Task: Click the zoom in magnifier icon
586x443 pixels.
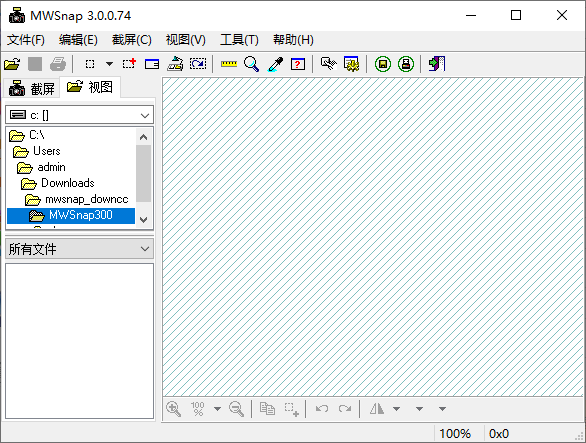Action: 174,409
